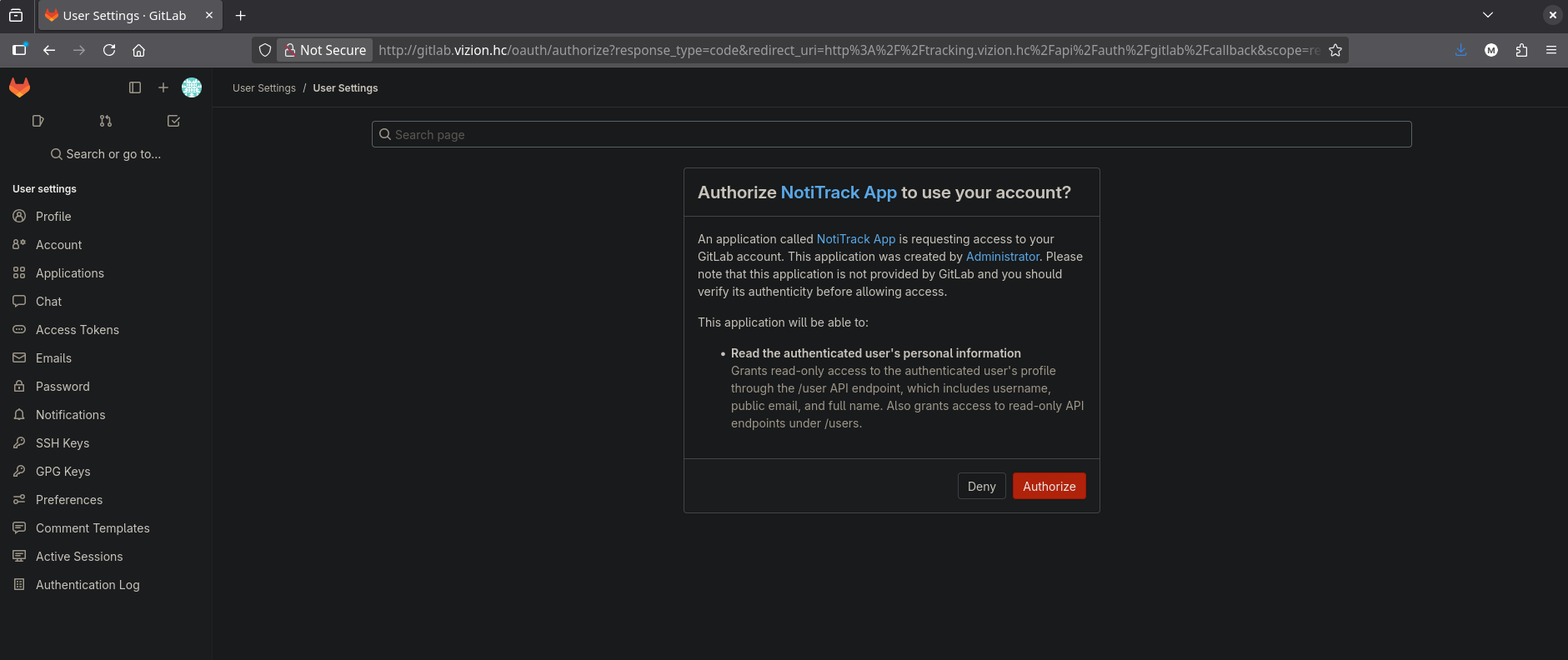Click Search or go to
Viewport: 1568px width, 660px height.
pyautogui.click(x=106, y=154)
